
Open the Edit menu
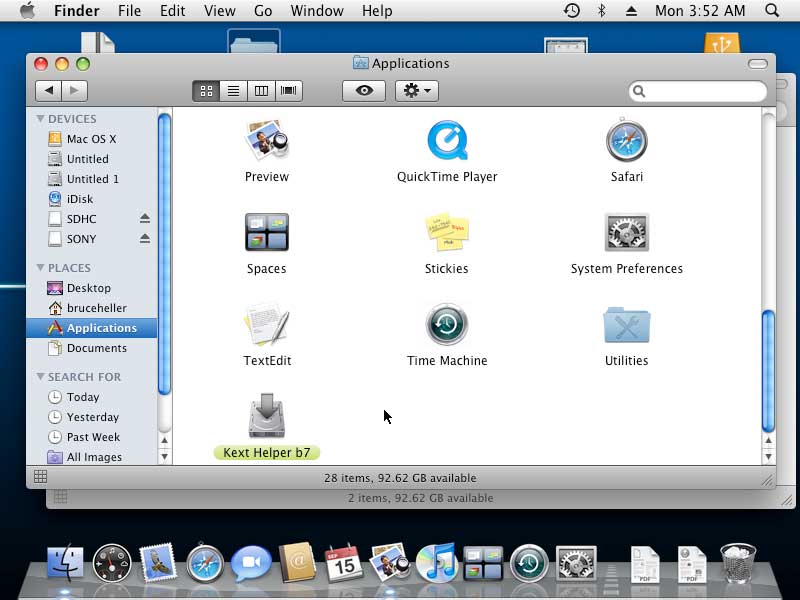(x=172, y=11)
